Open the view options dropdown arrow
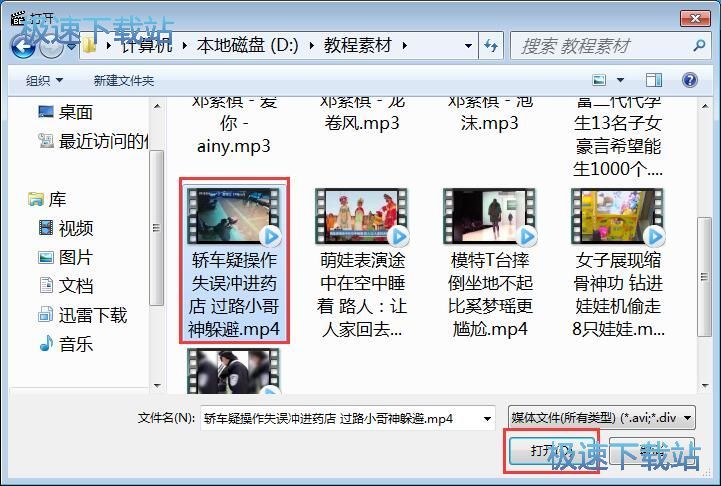Viewport: 721px width, 486px height. [620, 80]
